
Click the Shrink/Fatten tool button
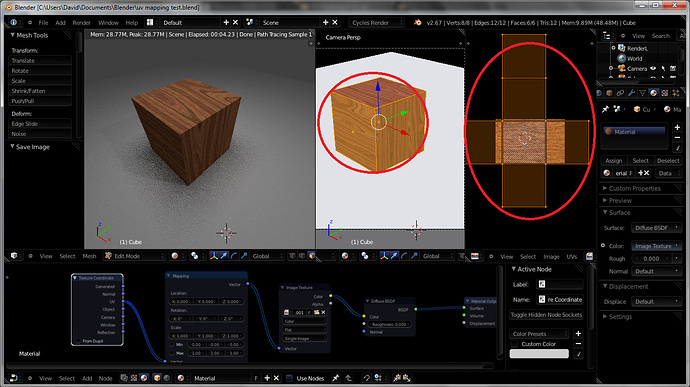tap(40, 91)
